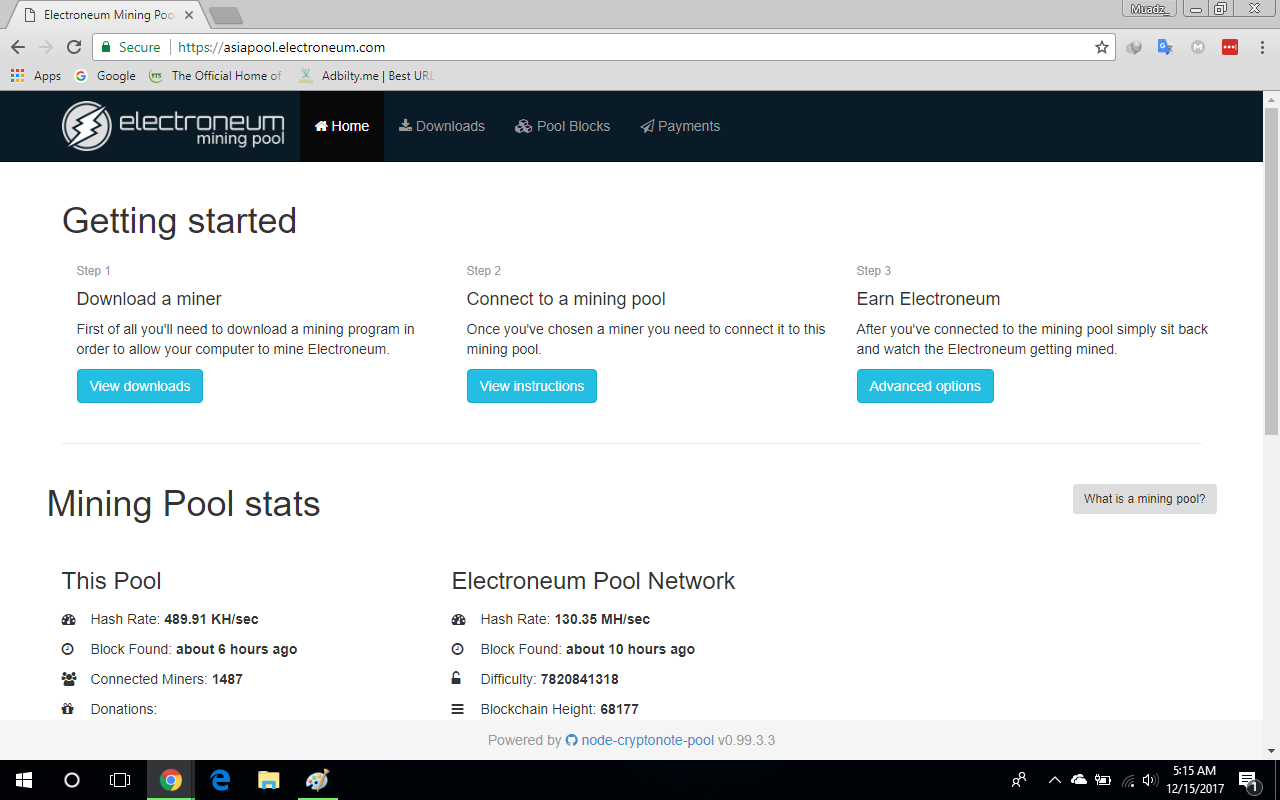This screenshot has width=1280, height=800.
Task: Open a new browser tab
Action: coord(226,16)
